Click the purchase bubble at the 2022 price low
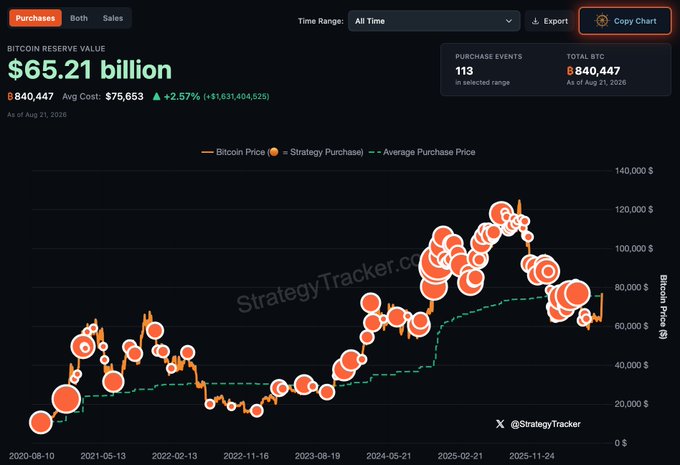 click(257, 410)
